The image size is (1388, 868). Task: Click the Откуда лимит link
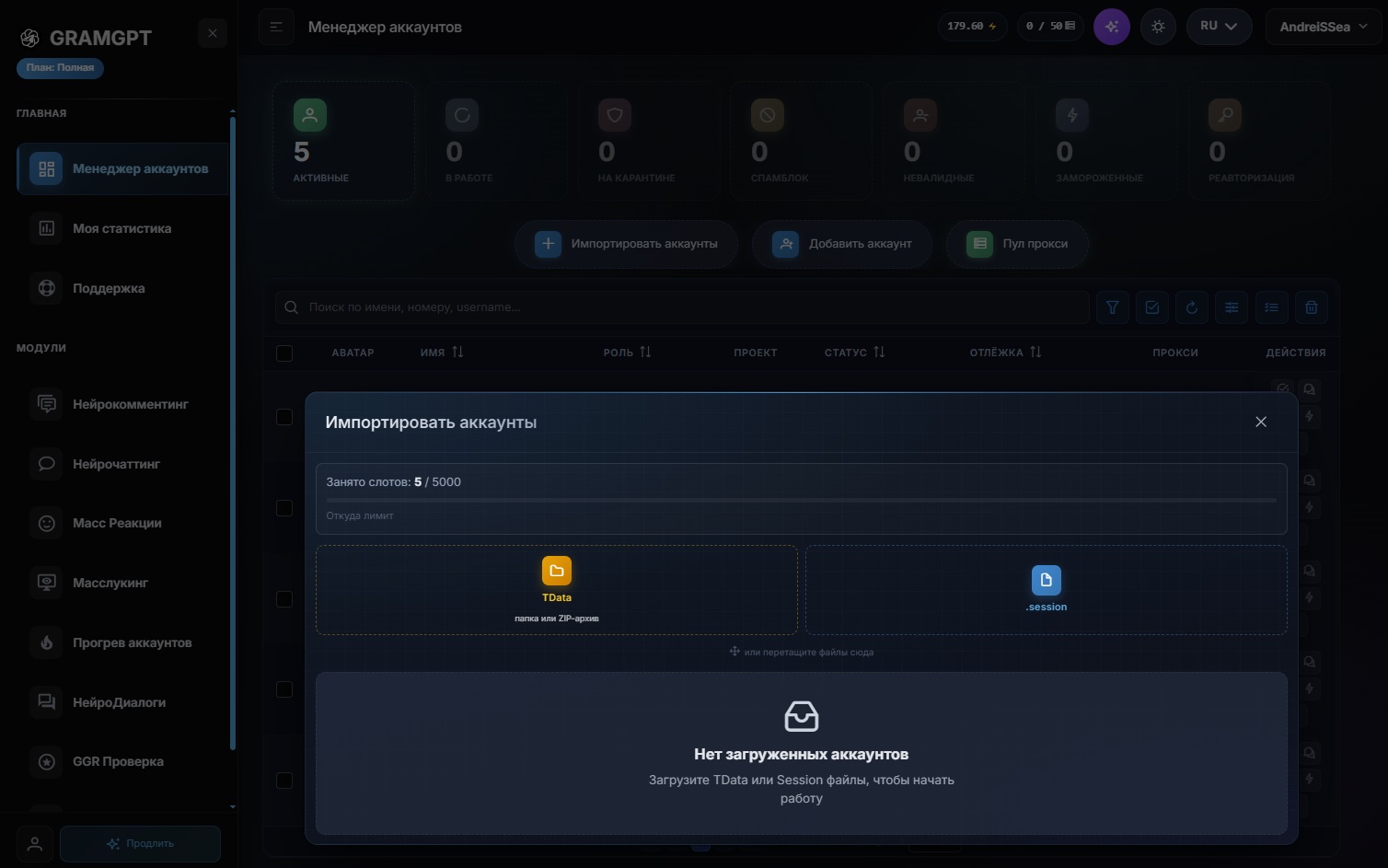(x=360, y=515)
